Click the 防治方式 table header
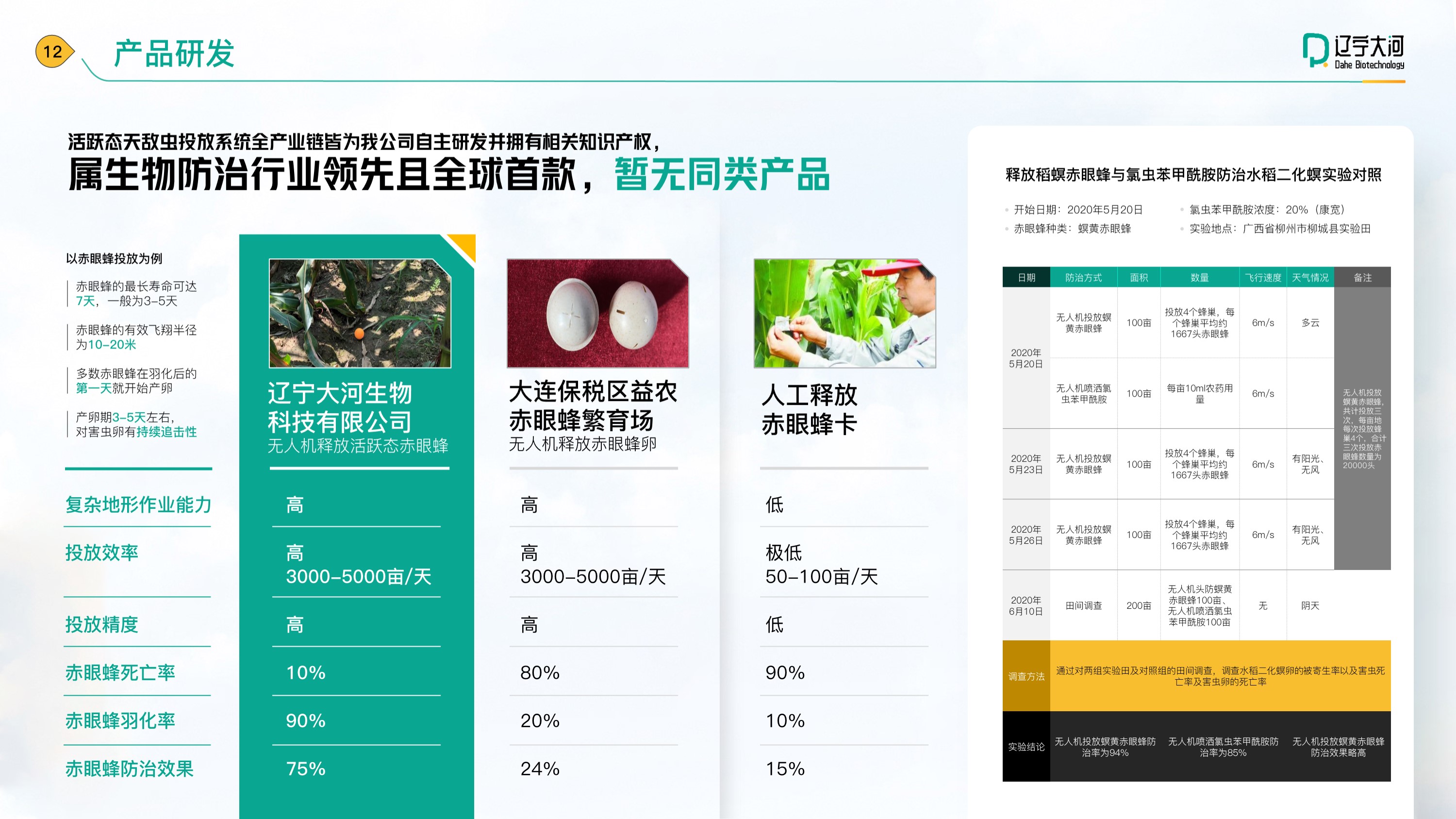This screenshot has width=1456, height=819. point(1084,278)
